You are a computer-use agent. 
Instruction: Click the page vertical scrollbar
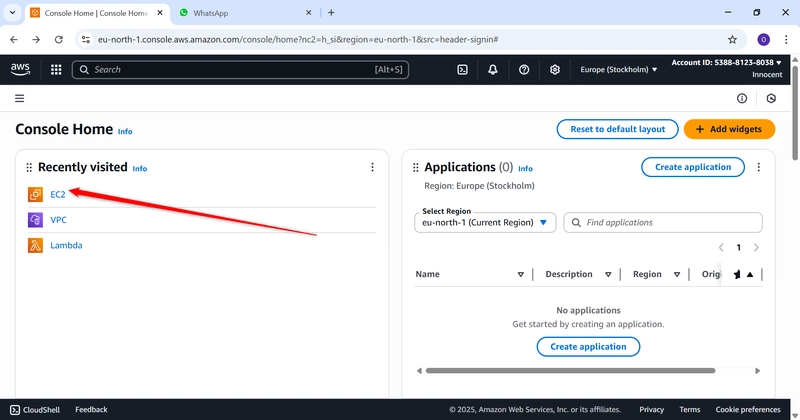795,112
